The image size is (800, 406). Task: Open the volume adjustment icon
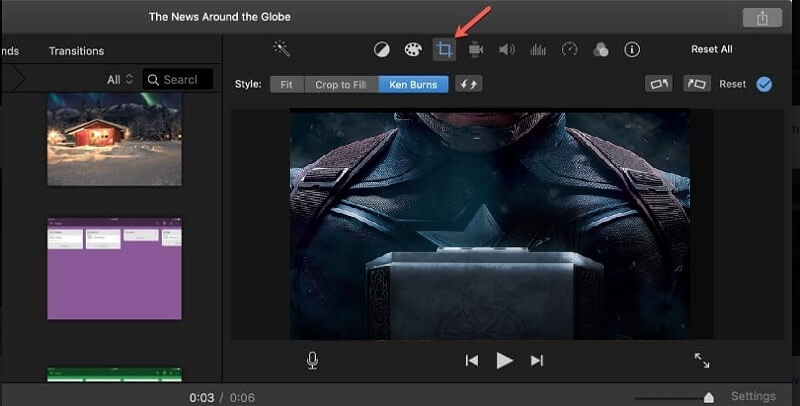507,50
